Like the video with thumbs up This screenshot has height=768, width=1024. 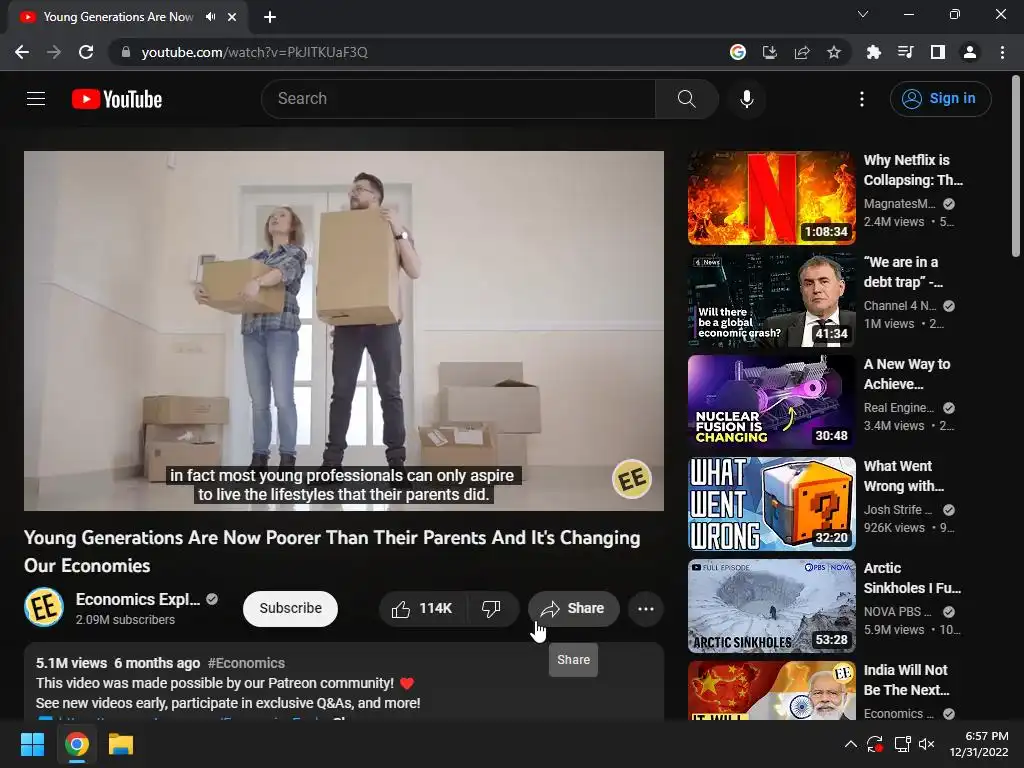click(x=423, y=609)
